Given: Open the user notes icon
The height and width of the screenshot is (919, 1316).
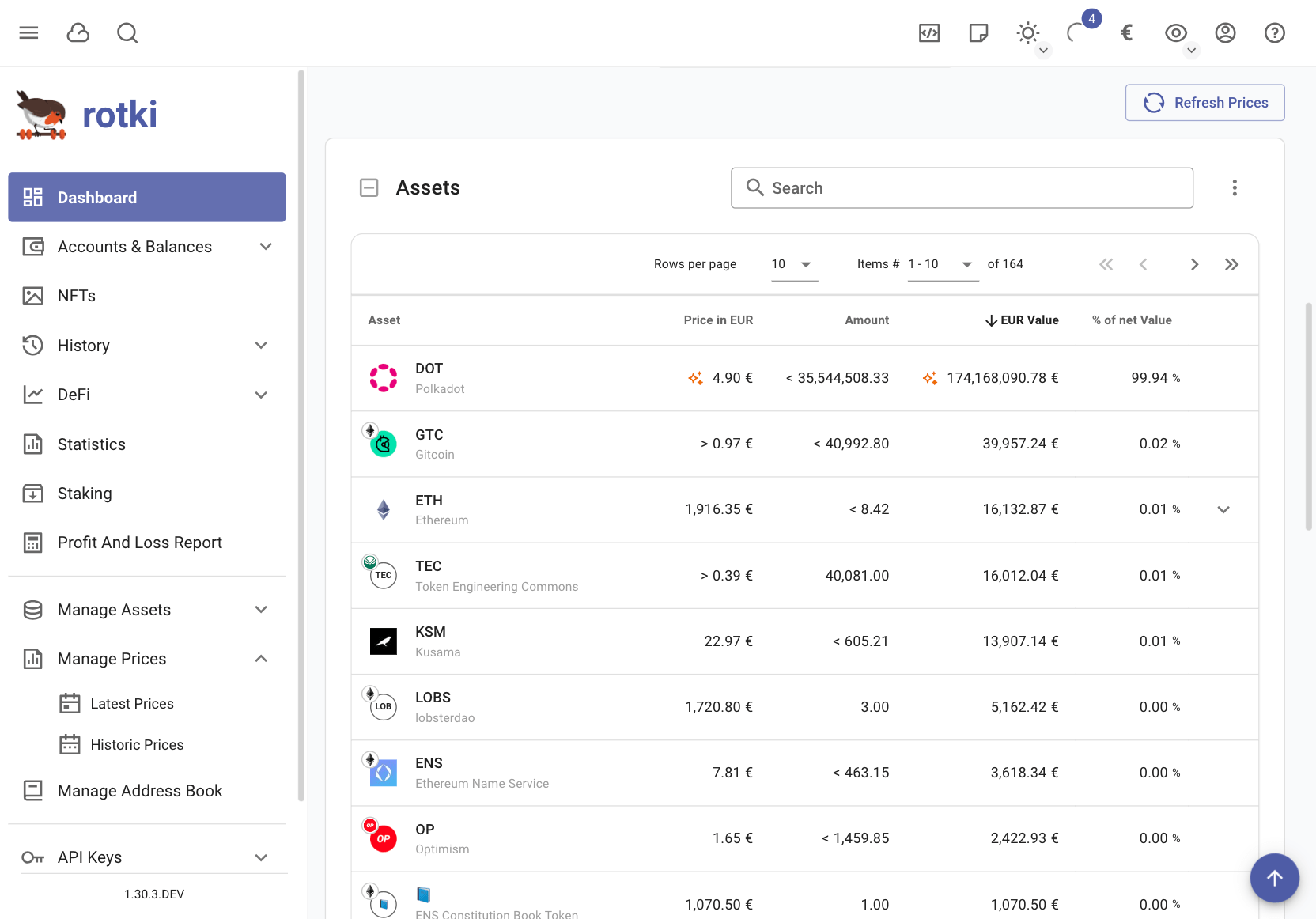Looking at the screenshot, I should (978, 32).
